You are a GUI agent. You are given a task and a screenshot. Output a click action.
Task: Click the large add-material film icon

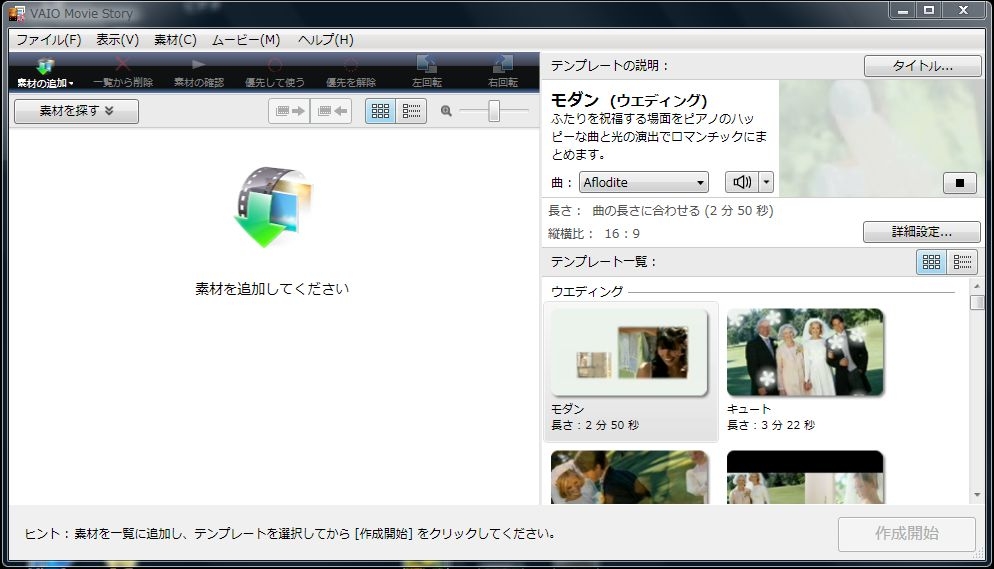click(x=273, y=207)
